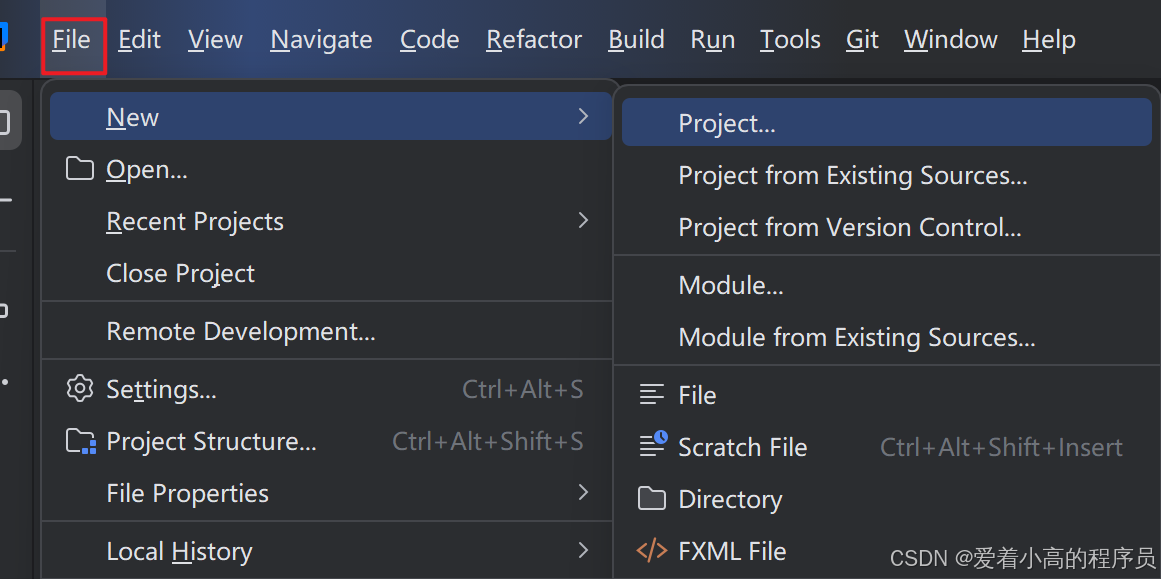This screenshot has height=579, width=1161.
Task: Click the IntelliJ logo icon at top left
Action: [x=4, y=39]
